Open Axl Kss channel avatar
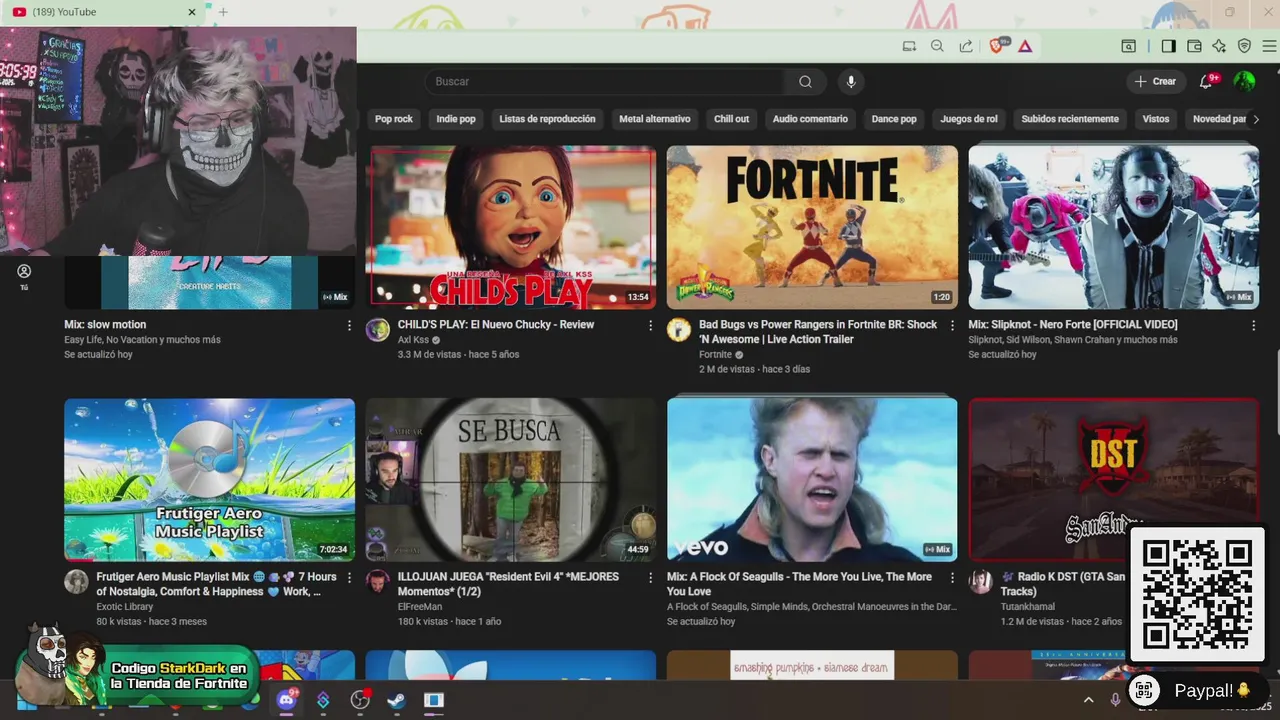The height and width of the screenshot is (720, 1280). pos(377,330)
